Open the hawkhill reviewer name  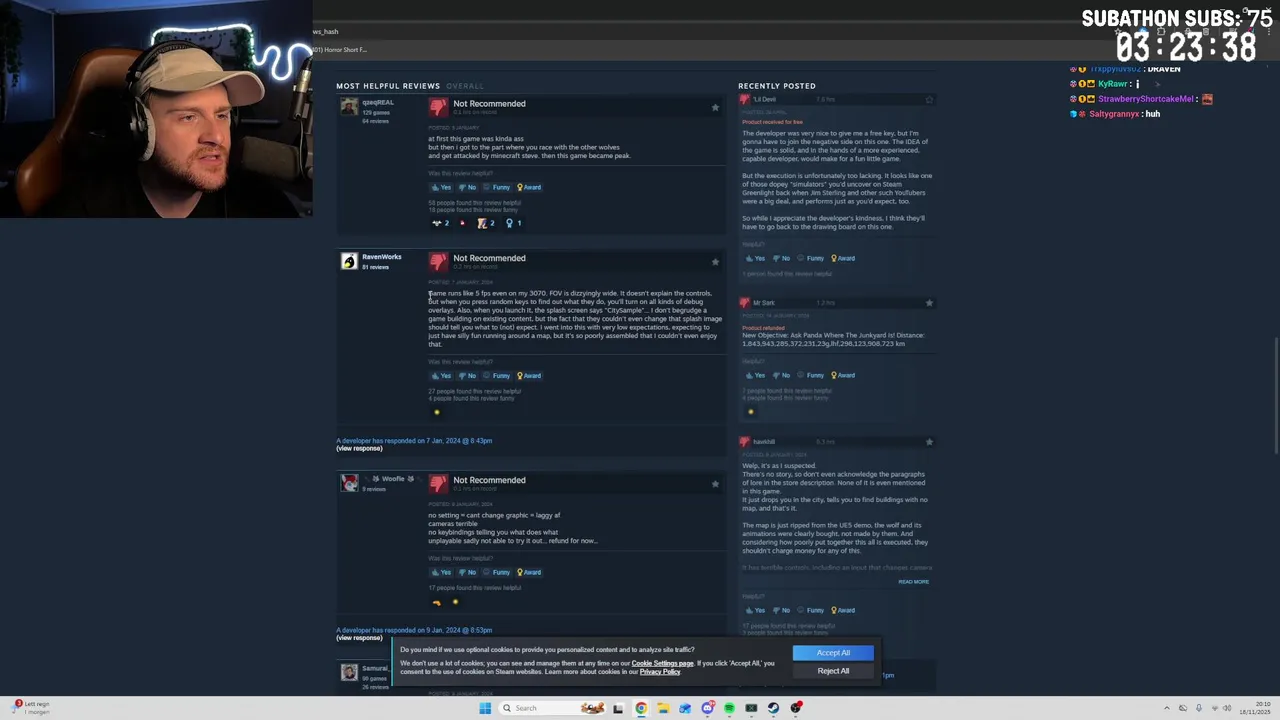pyautogui.click(x=764, y=441)
